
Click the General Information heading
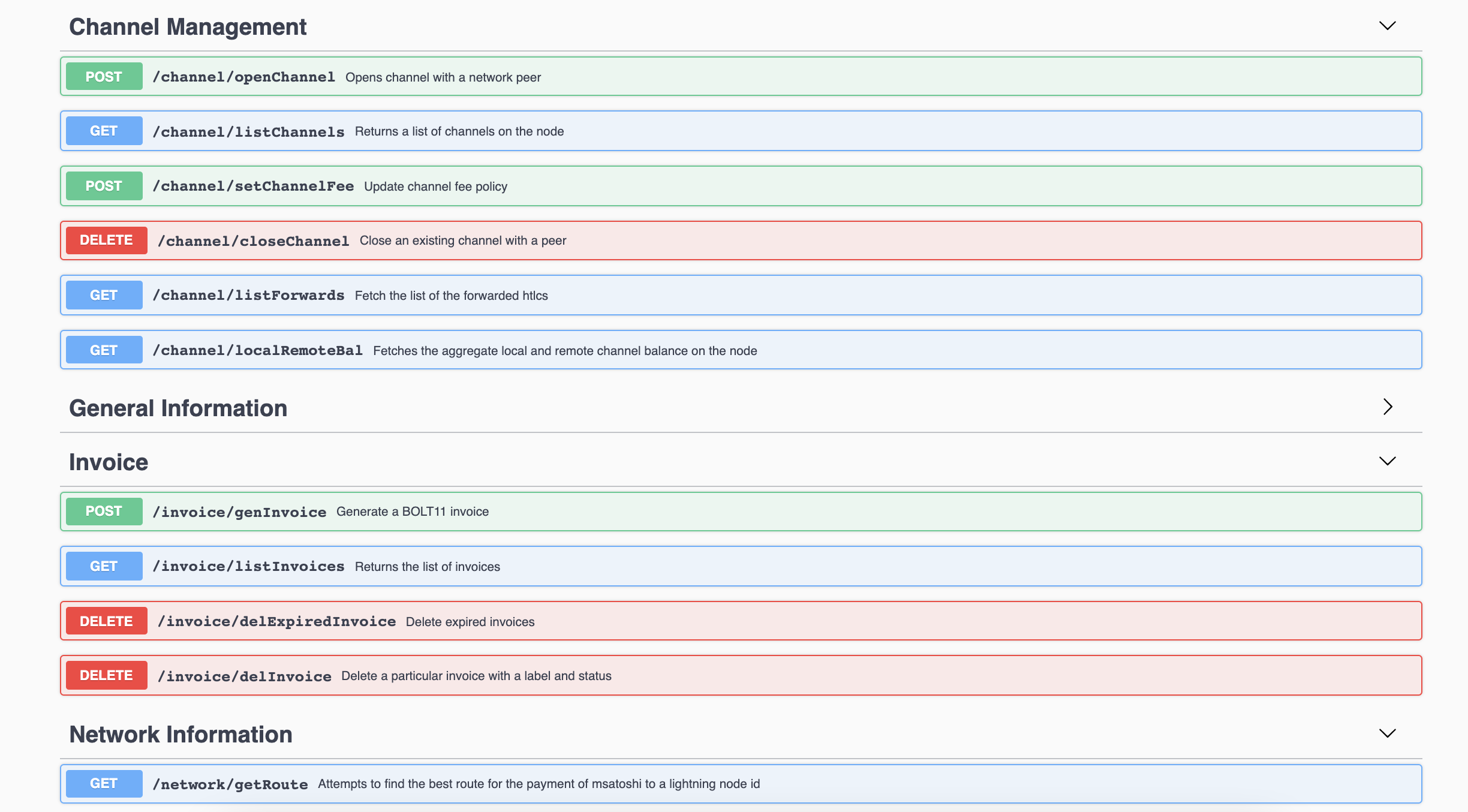(178, 408)
